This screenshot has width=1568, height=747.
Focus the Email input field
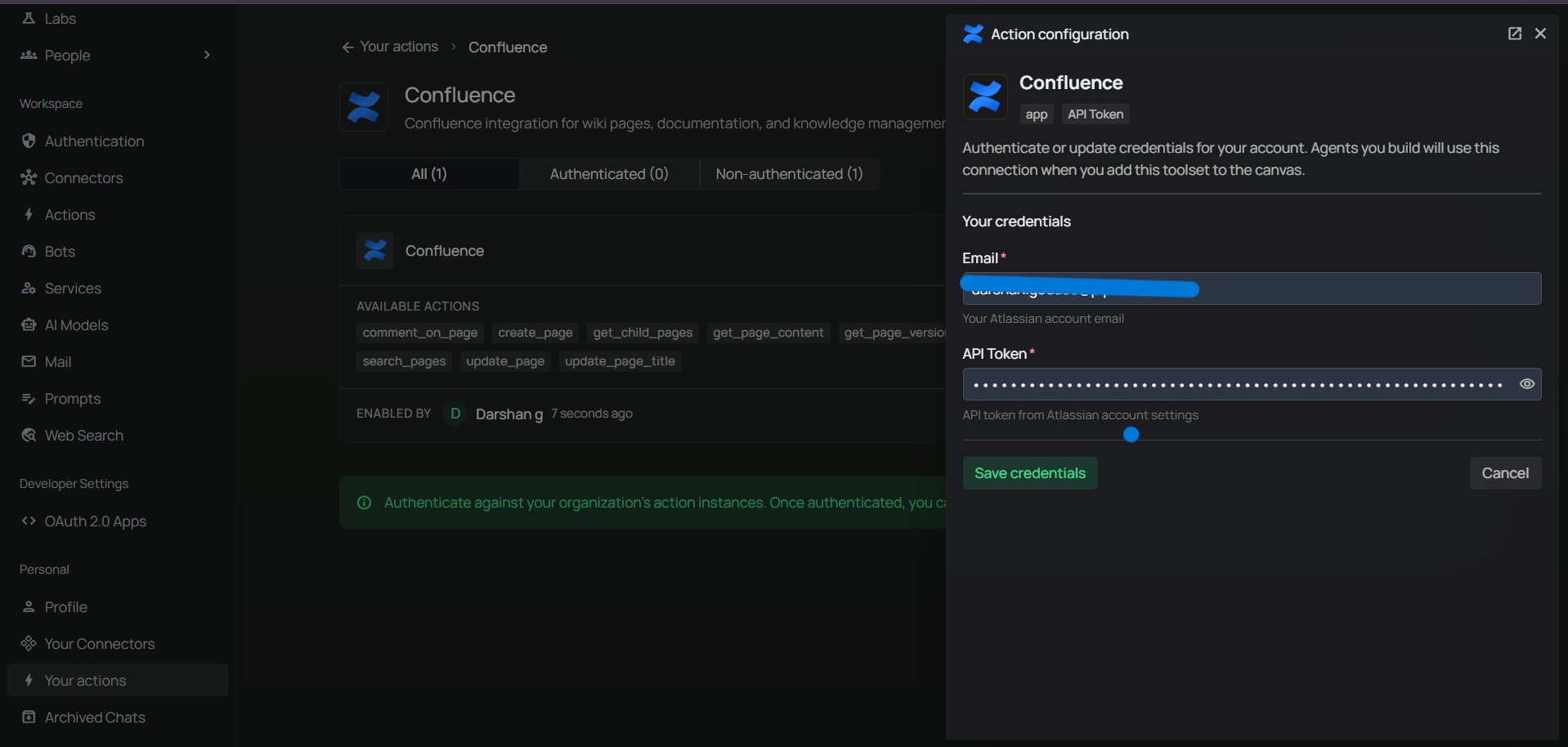(1252, 289)
